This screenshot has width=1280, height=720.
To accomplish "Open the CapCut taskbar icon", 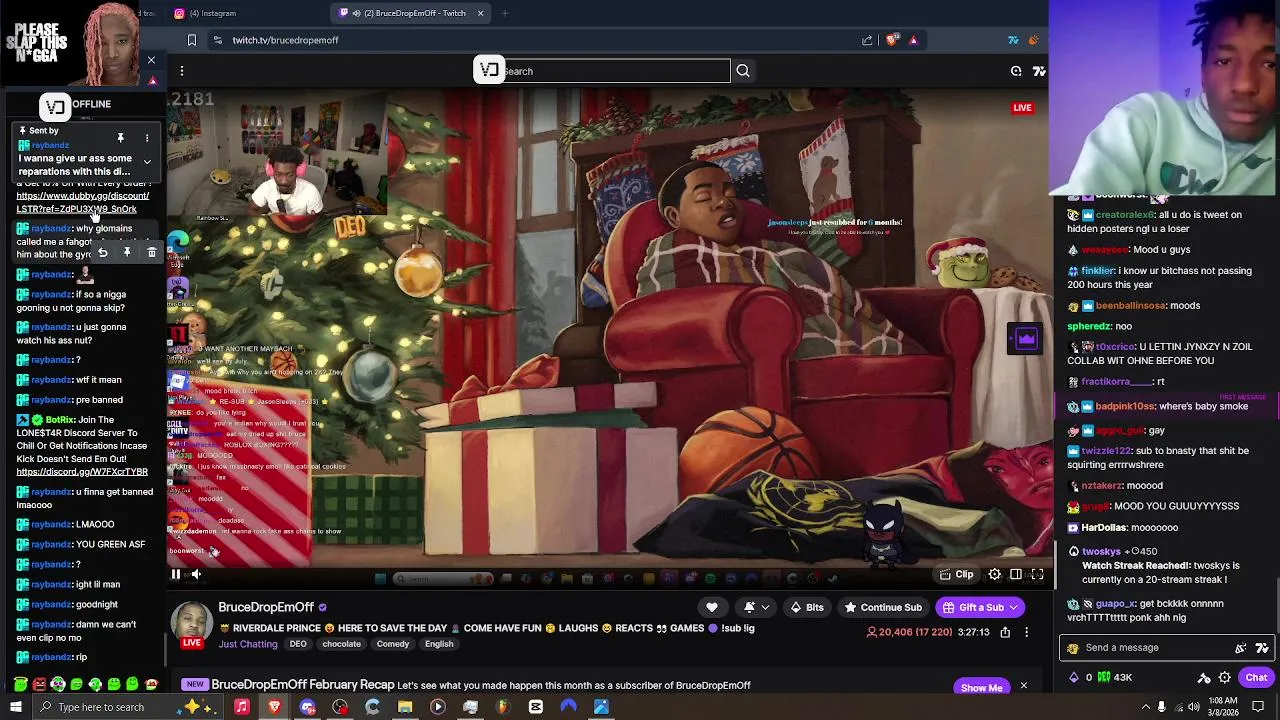I will pyautogui.click(x=536, y=707).
